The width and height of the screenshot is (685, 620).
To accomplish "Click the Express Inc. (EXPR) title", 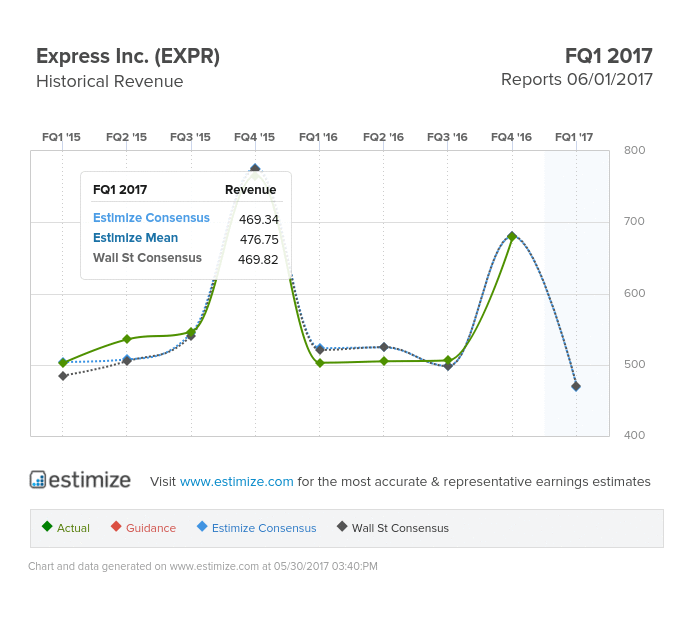I will 128,56.
